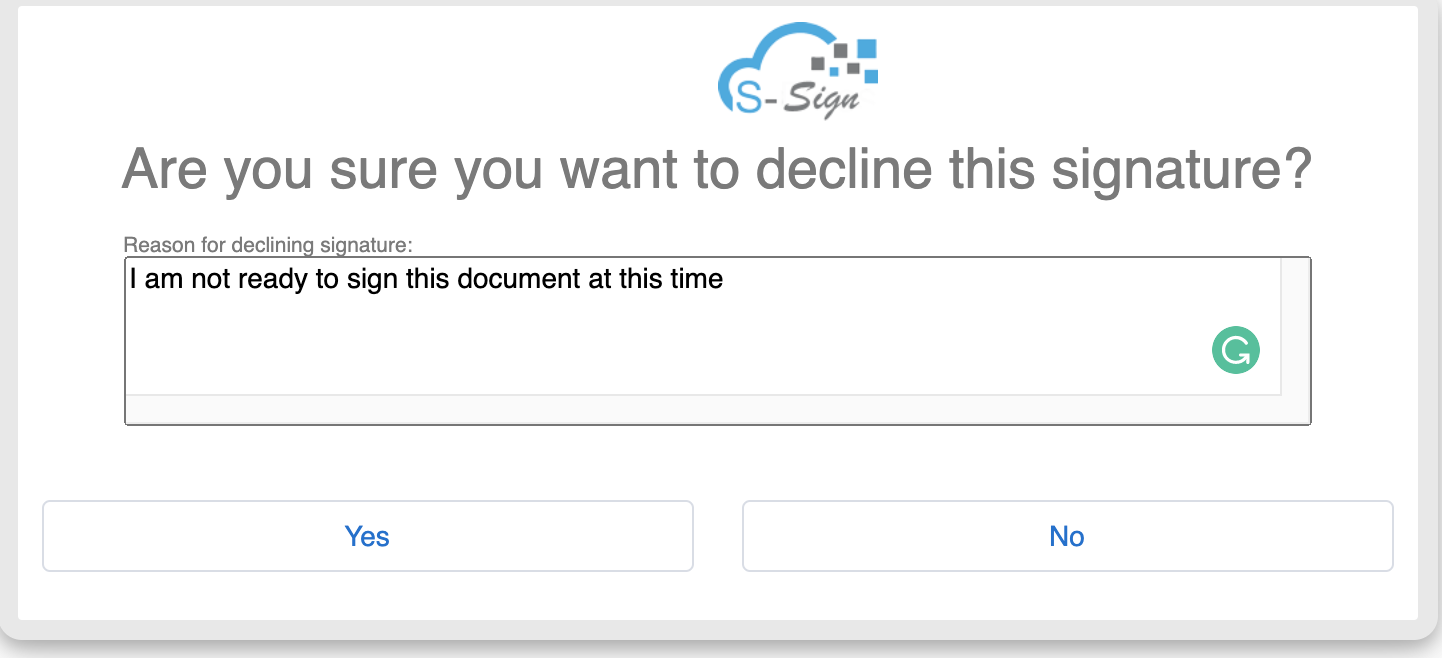The height and width of the screenshot is (658, 1442).
Task: Click the pixel squares in the S-Sign logo
Action: tap(846, 60)
